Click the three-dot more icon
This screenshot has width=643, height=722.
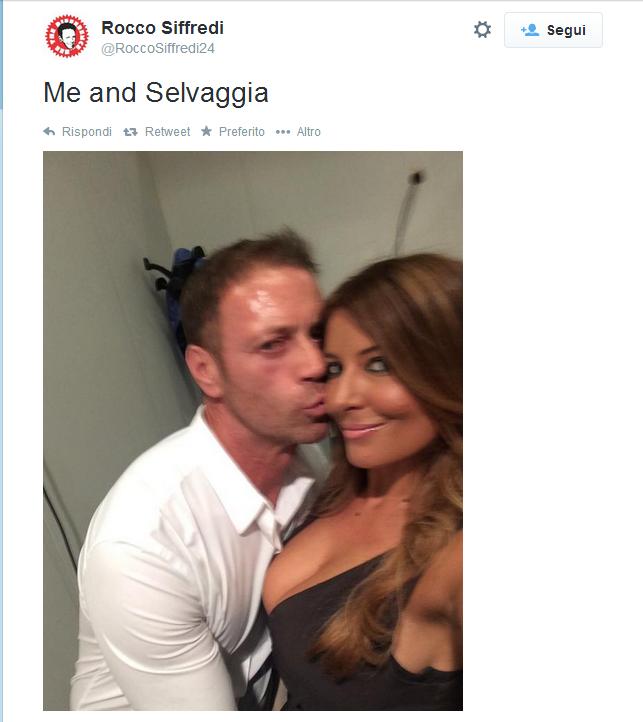click(x=283, y=132)
